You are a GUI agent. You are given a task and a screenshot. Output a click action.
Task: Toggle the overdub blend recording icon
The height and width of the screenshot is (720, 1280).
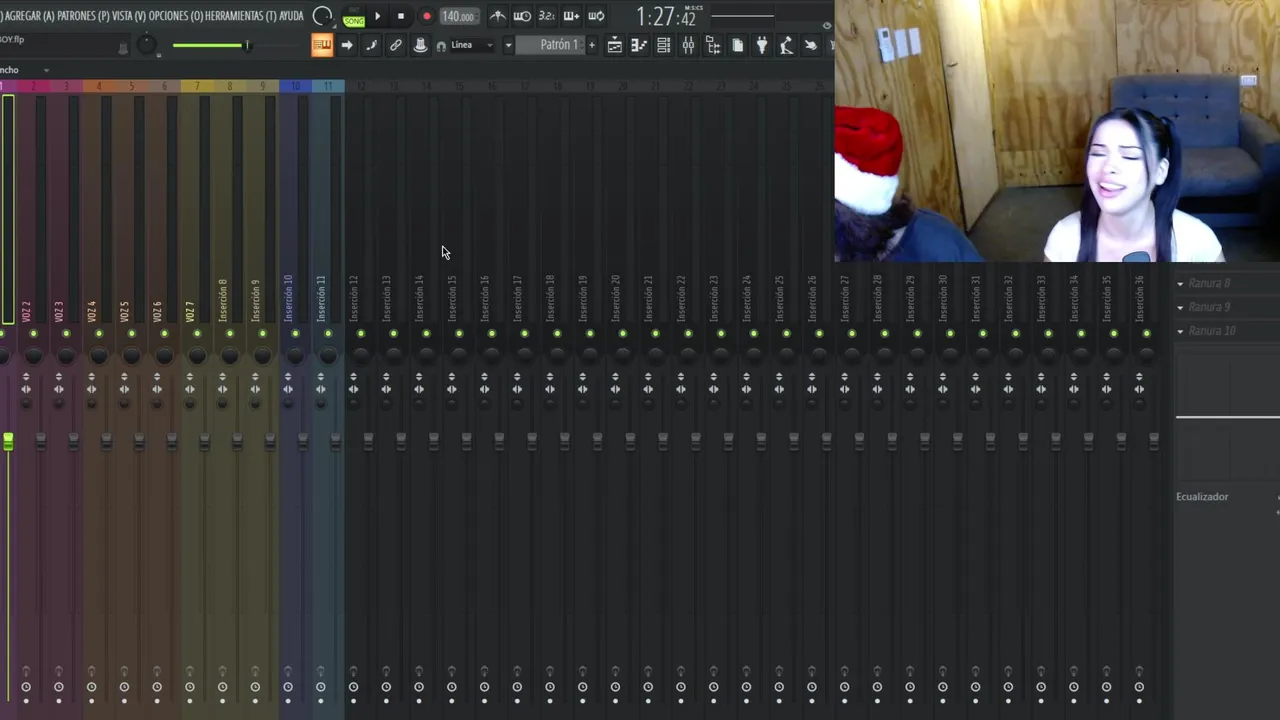tap(571, 16)
